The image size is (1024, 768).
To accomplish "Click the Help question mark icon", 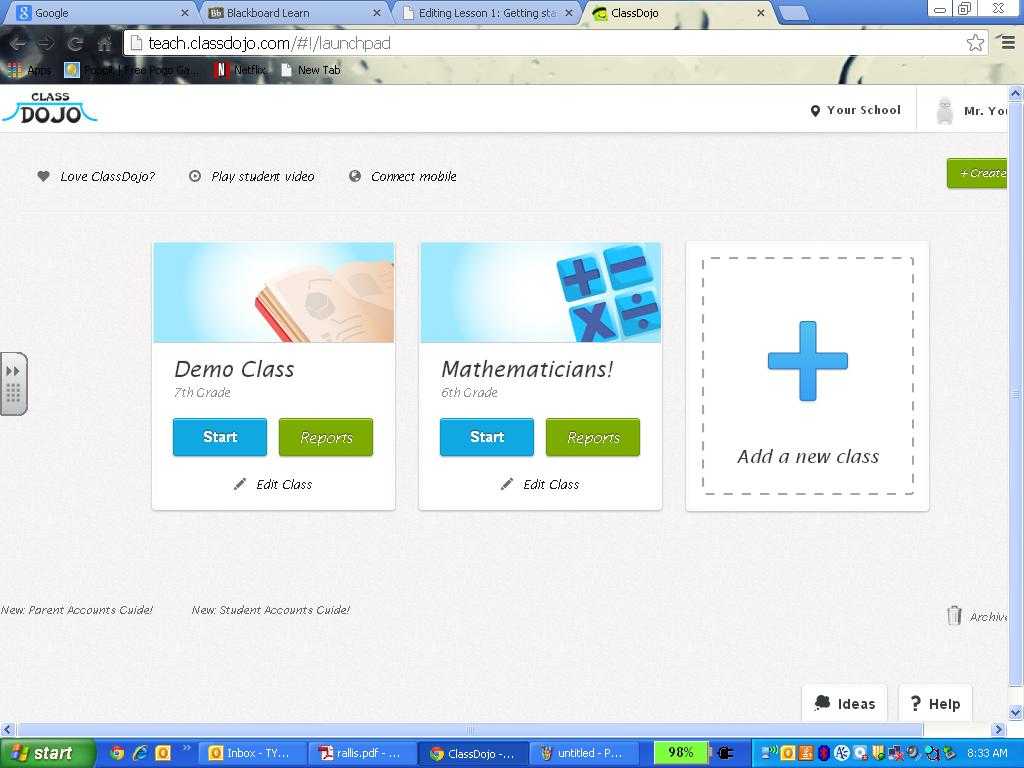I will tap(916, 703).
